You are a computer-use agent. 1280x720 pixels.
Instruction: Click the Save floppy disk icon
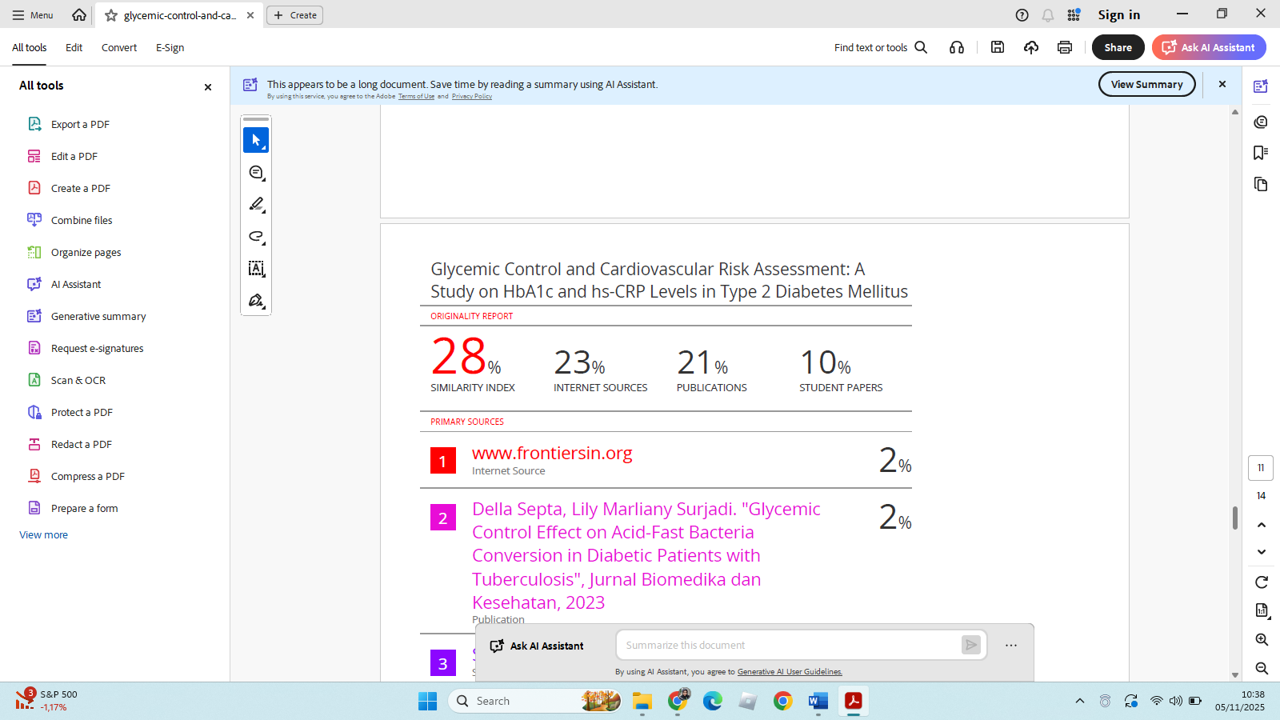(x=997, y=47)
